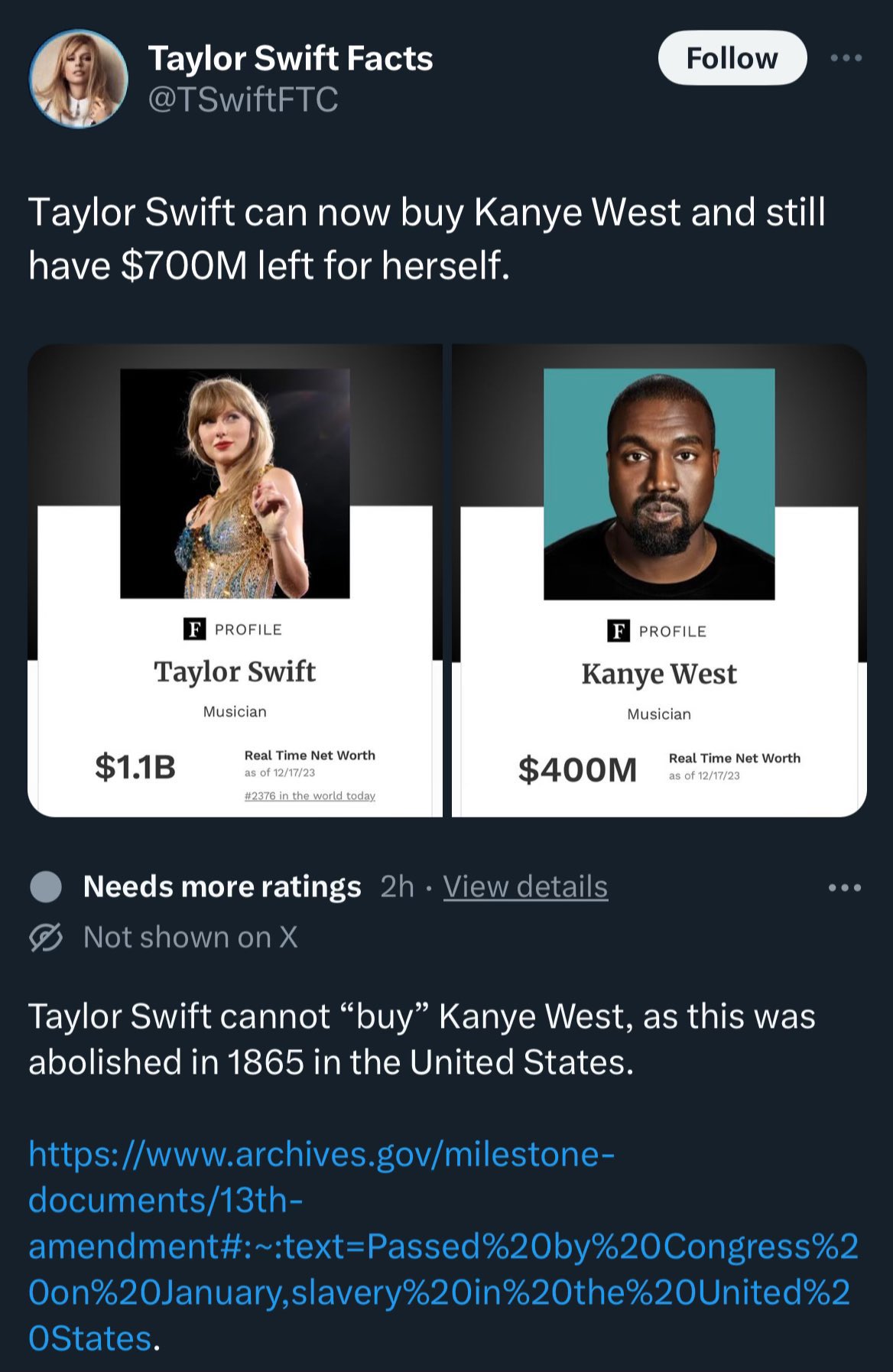Click the $400M net worth figure
The width and height of the screenshot is (893, 1372).
point(577,770)
